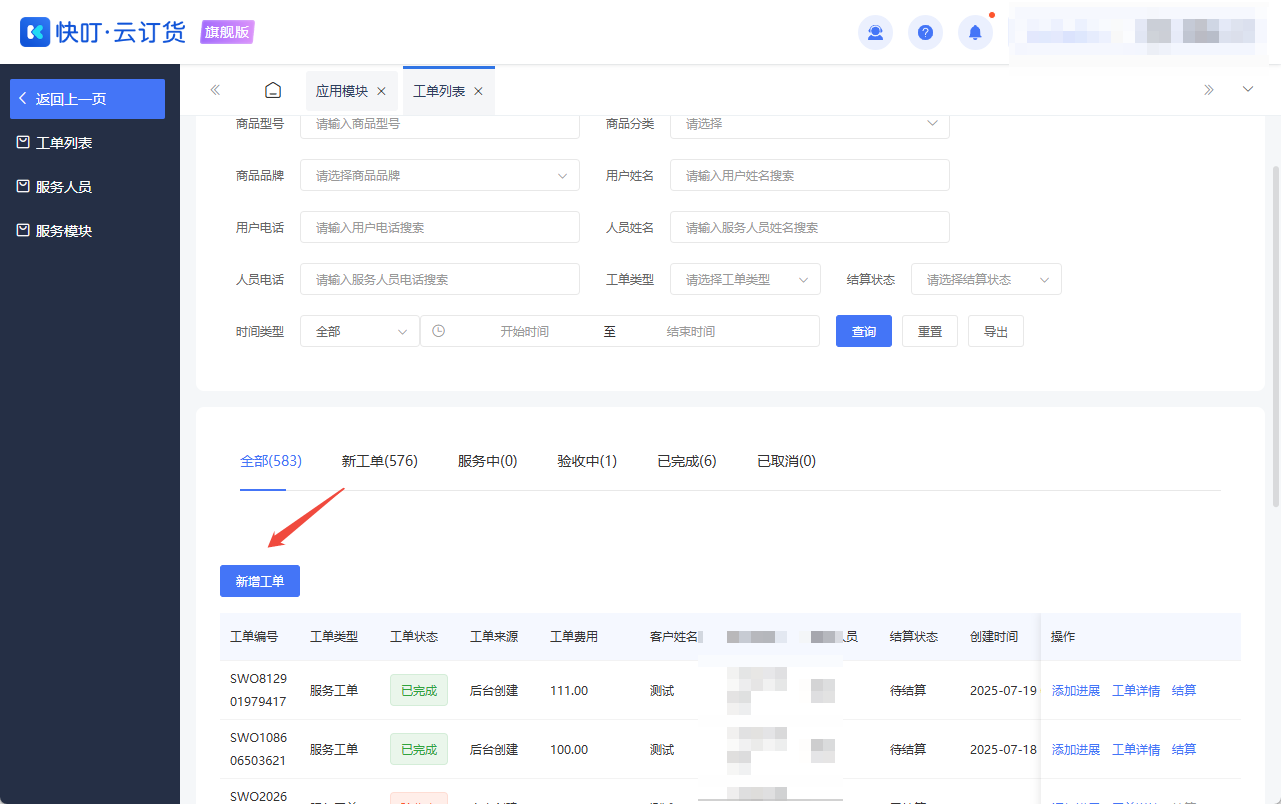Click order number SWO812901979417
The image size is (1281, 804).
click(x=258, y=690)
